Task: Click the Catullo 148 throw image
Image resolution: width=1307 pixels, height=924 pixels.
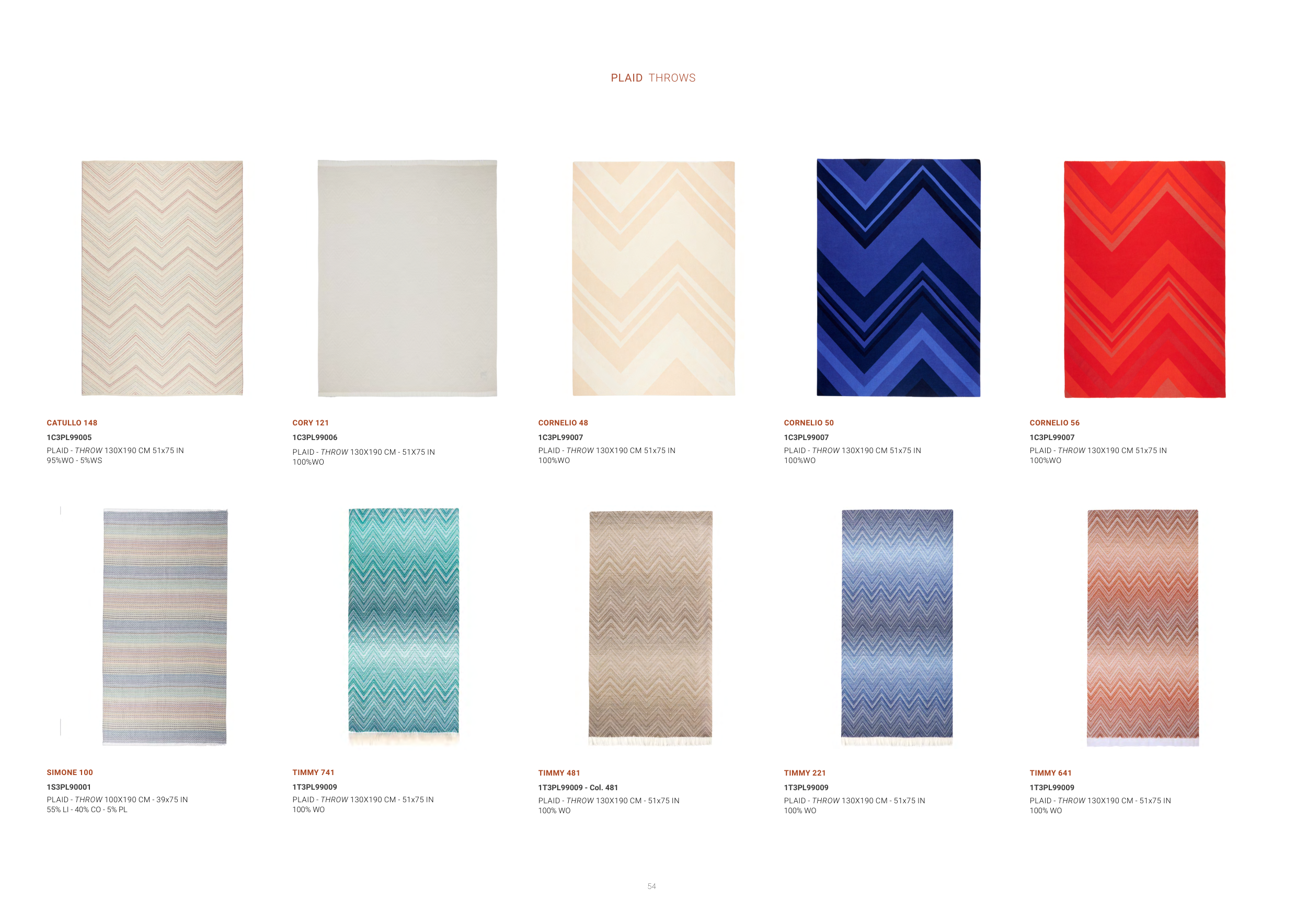Action: 162,278
